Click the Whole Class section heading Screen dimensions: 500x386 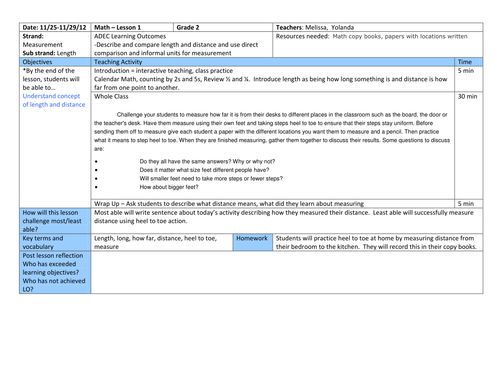click(x=111, y=97)
